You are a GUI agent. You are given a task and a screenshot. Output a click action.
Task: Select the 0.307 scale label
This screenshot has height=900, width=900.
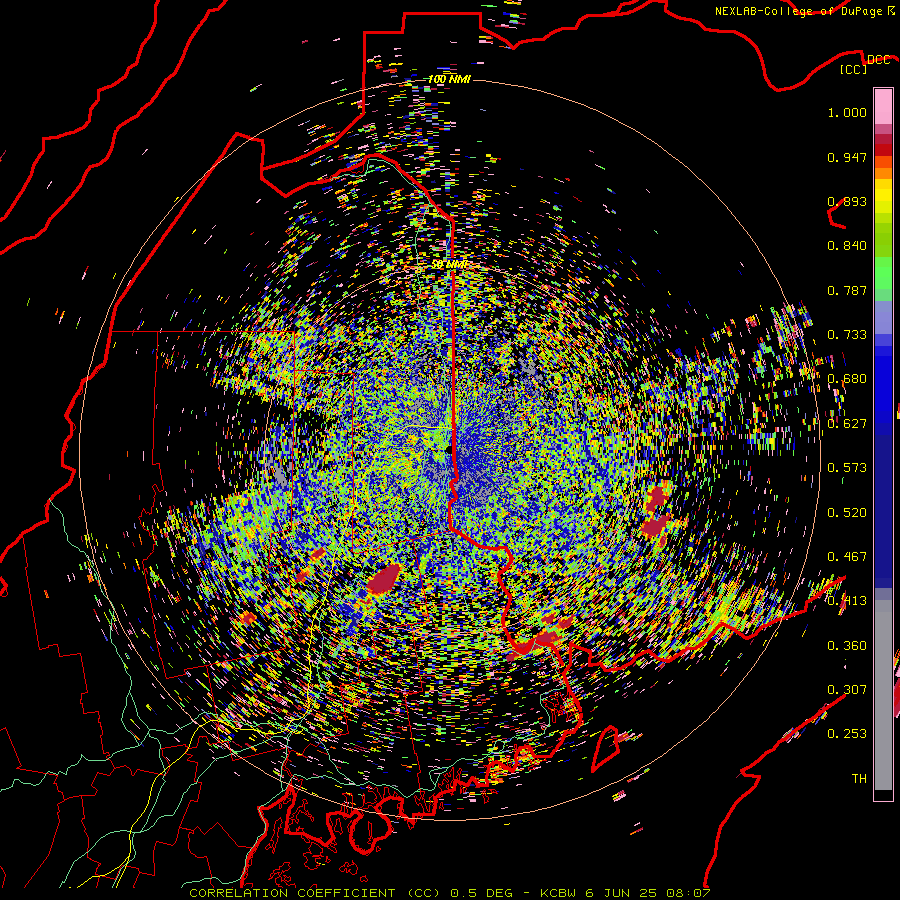pos(847,690)
